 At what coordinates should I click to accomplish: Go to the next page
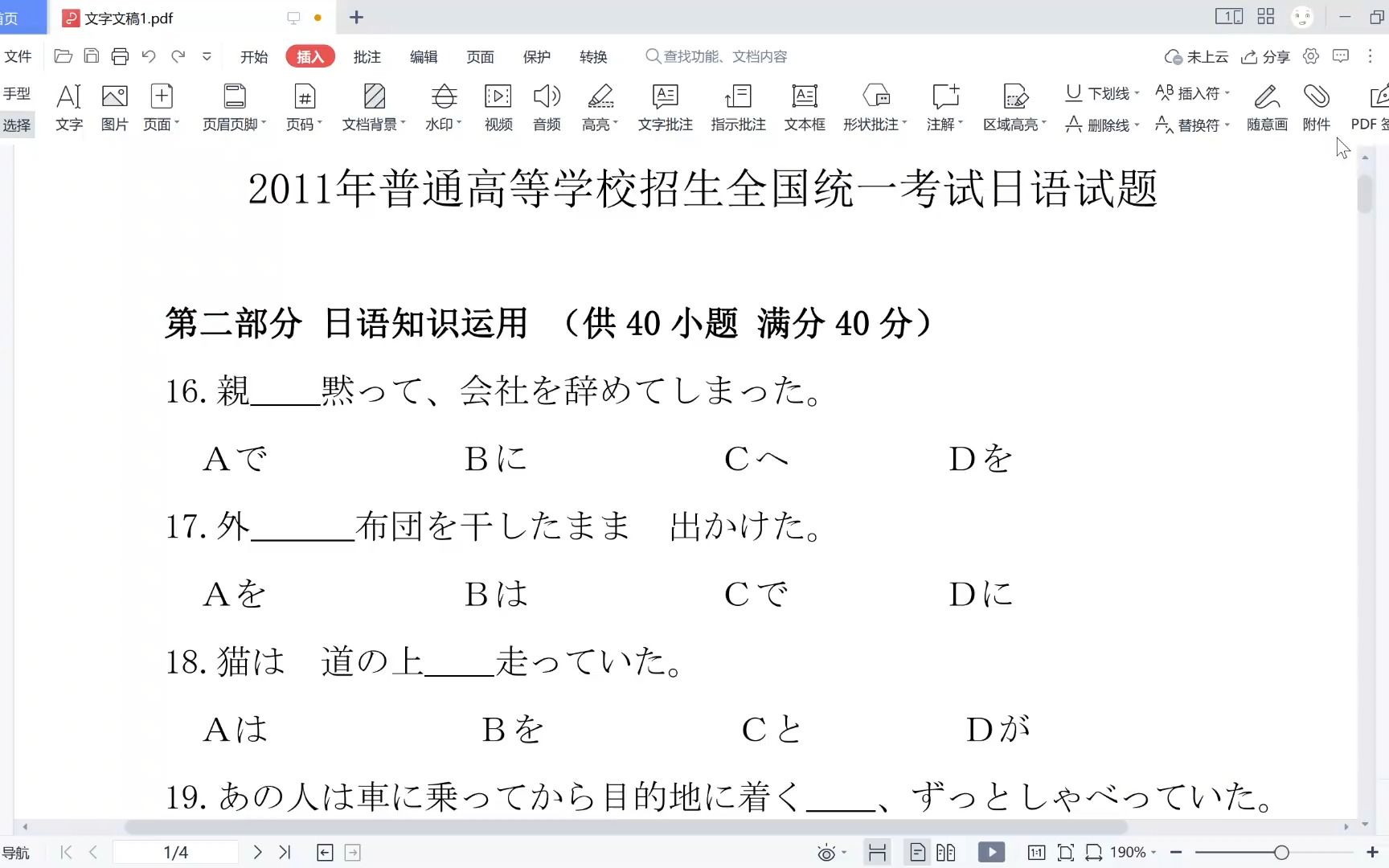tap(257, 852)
